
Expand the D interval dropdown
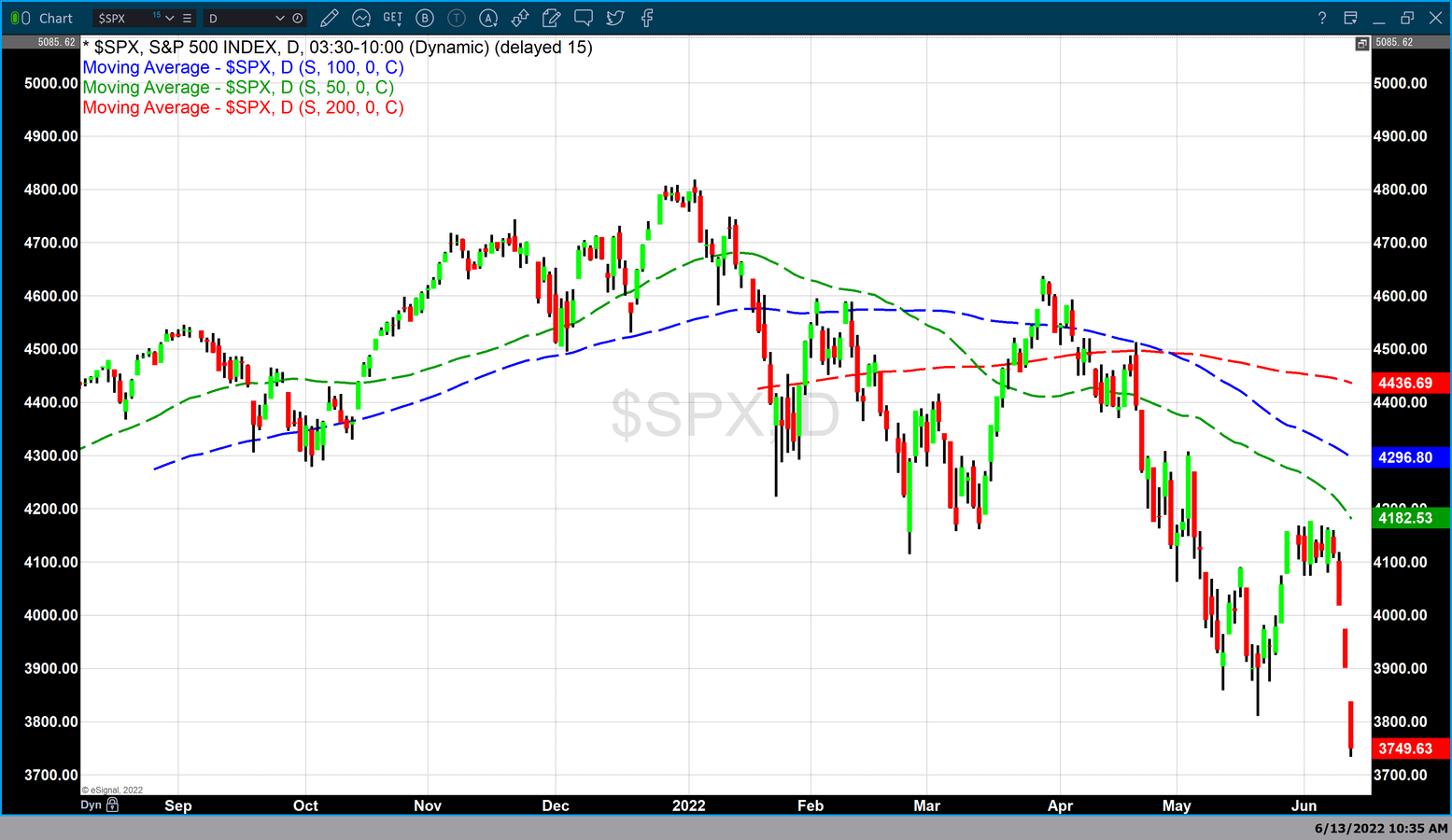(x=279, y=19)
